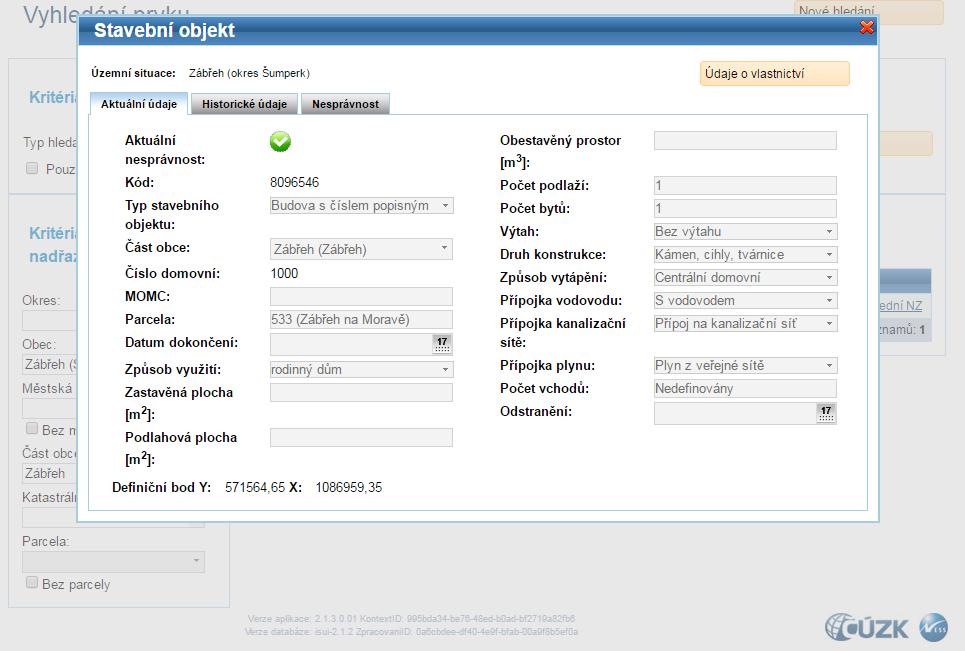Click the green Aktuální nesprávnost checkmark icon
This screenshot has height=651, width=965.
pos(280,142)
